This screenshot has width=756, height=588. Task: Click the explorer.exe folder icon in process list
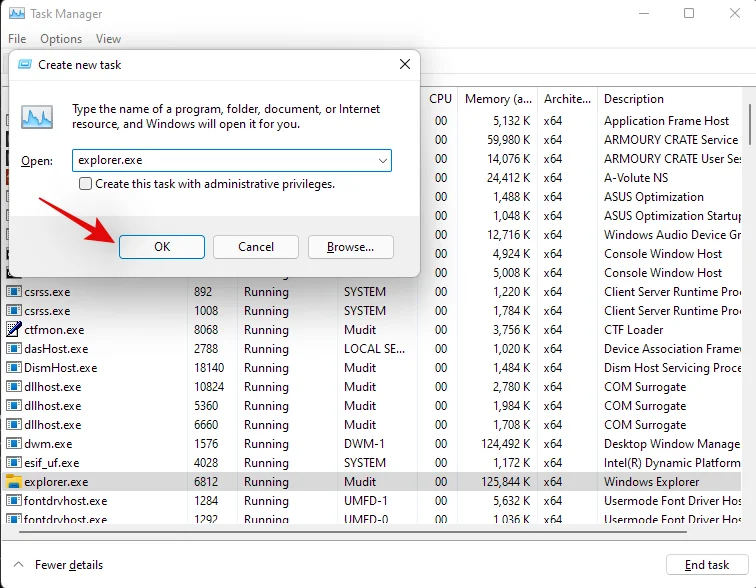pos(14,482)
